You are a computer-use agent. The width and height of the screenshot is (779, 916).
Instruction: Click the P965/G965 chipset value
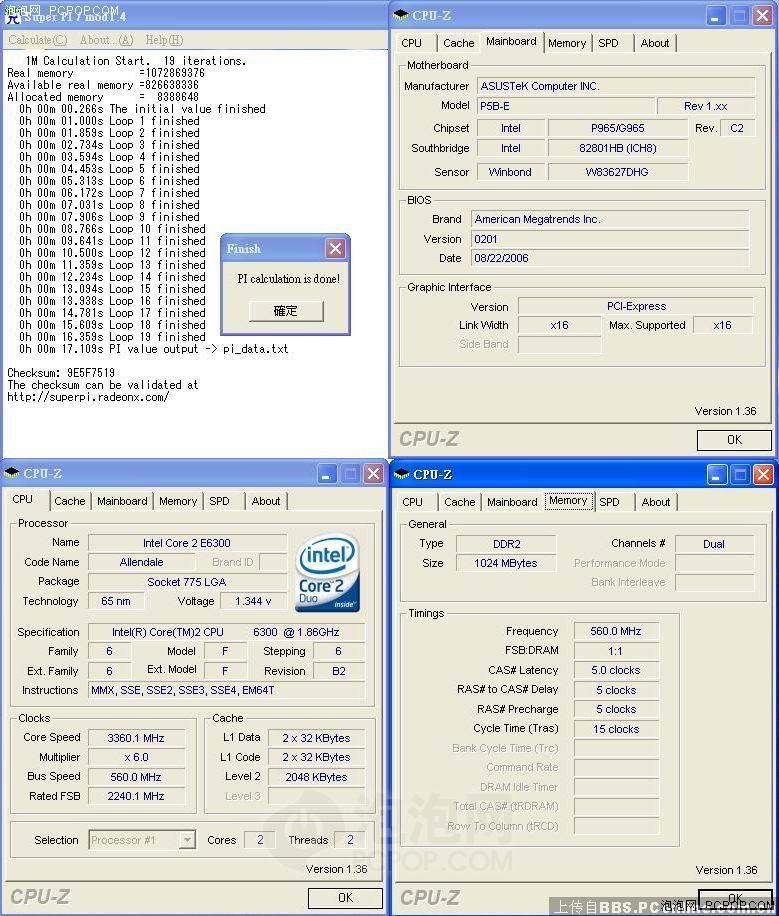[x=617, y=129]
